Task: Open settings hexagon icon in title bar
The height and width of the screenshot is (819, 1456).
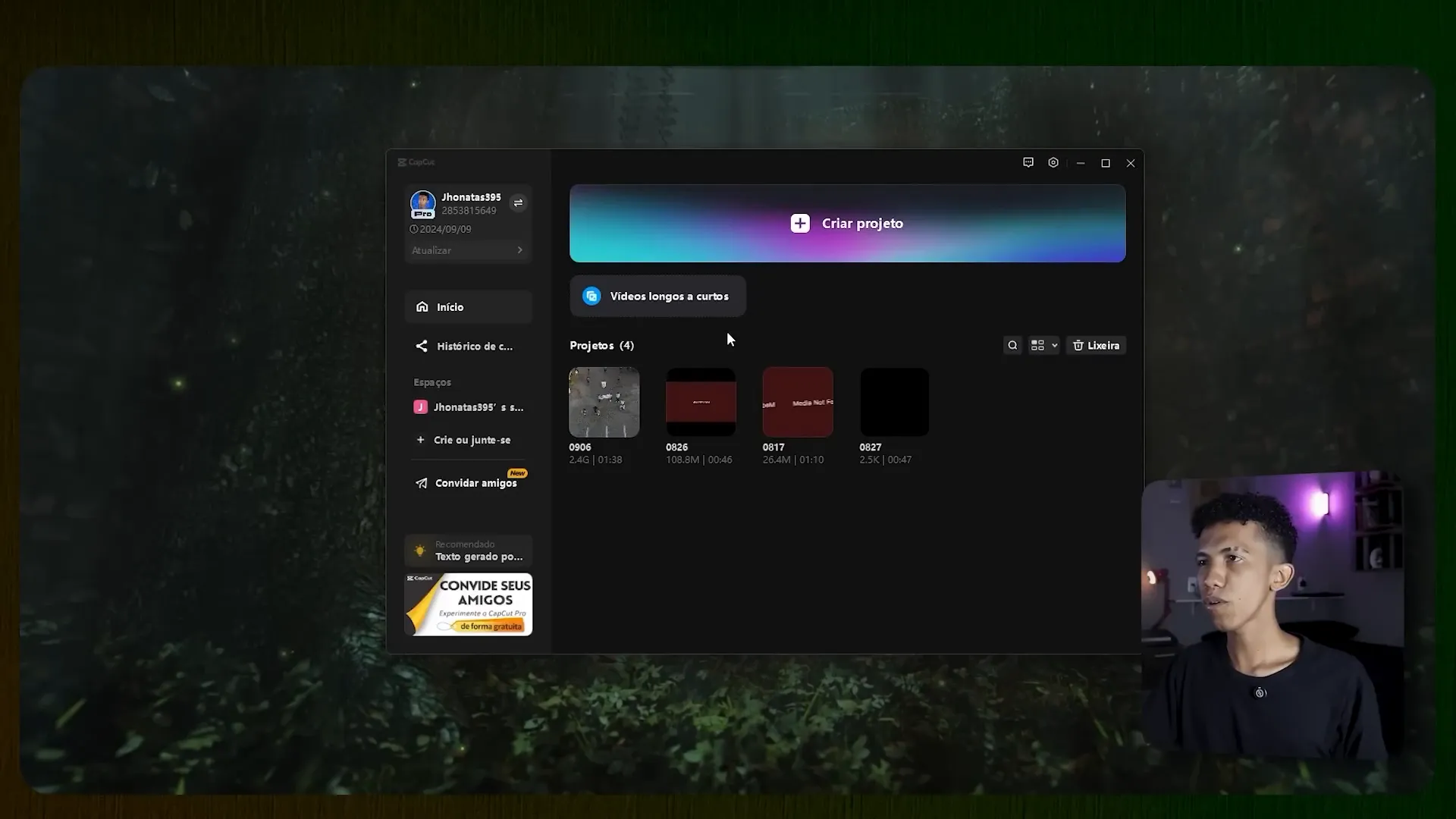Action: coord(1053,162)
